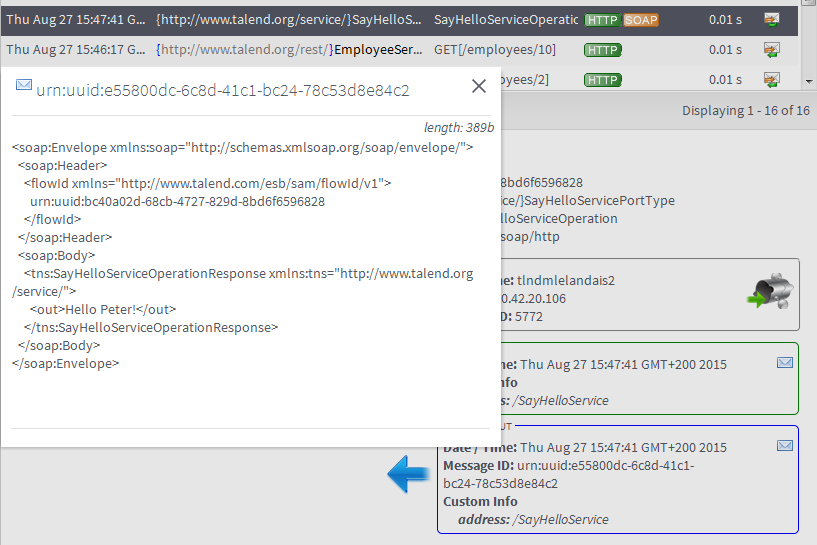Click the blue left arrow flow indicator
The image size is (817, 545).
click(408, 474)
